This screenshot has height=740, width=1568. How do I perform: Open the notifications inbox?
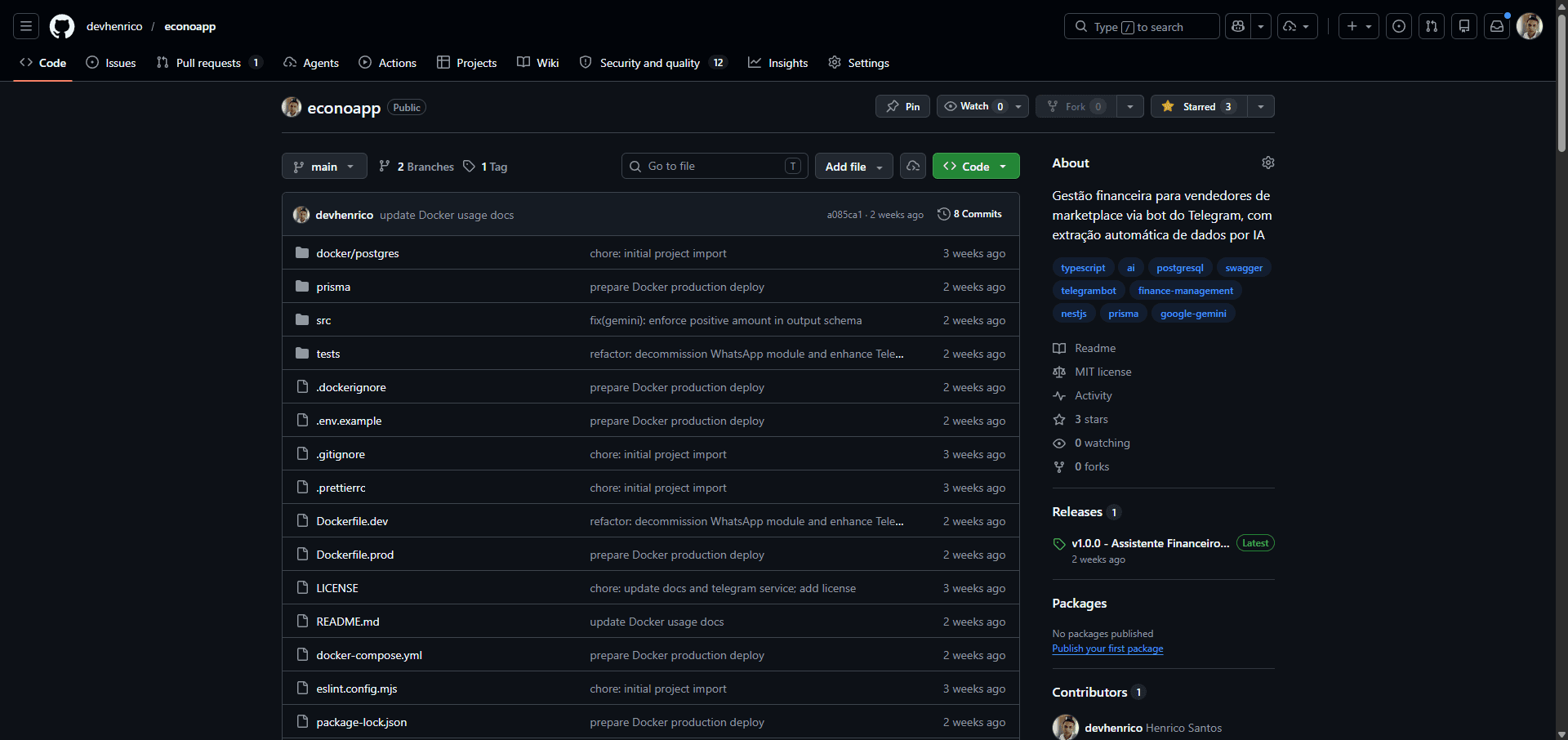(x=1497, y=26)
